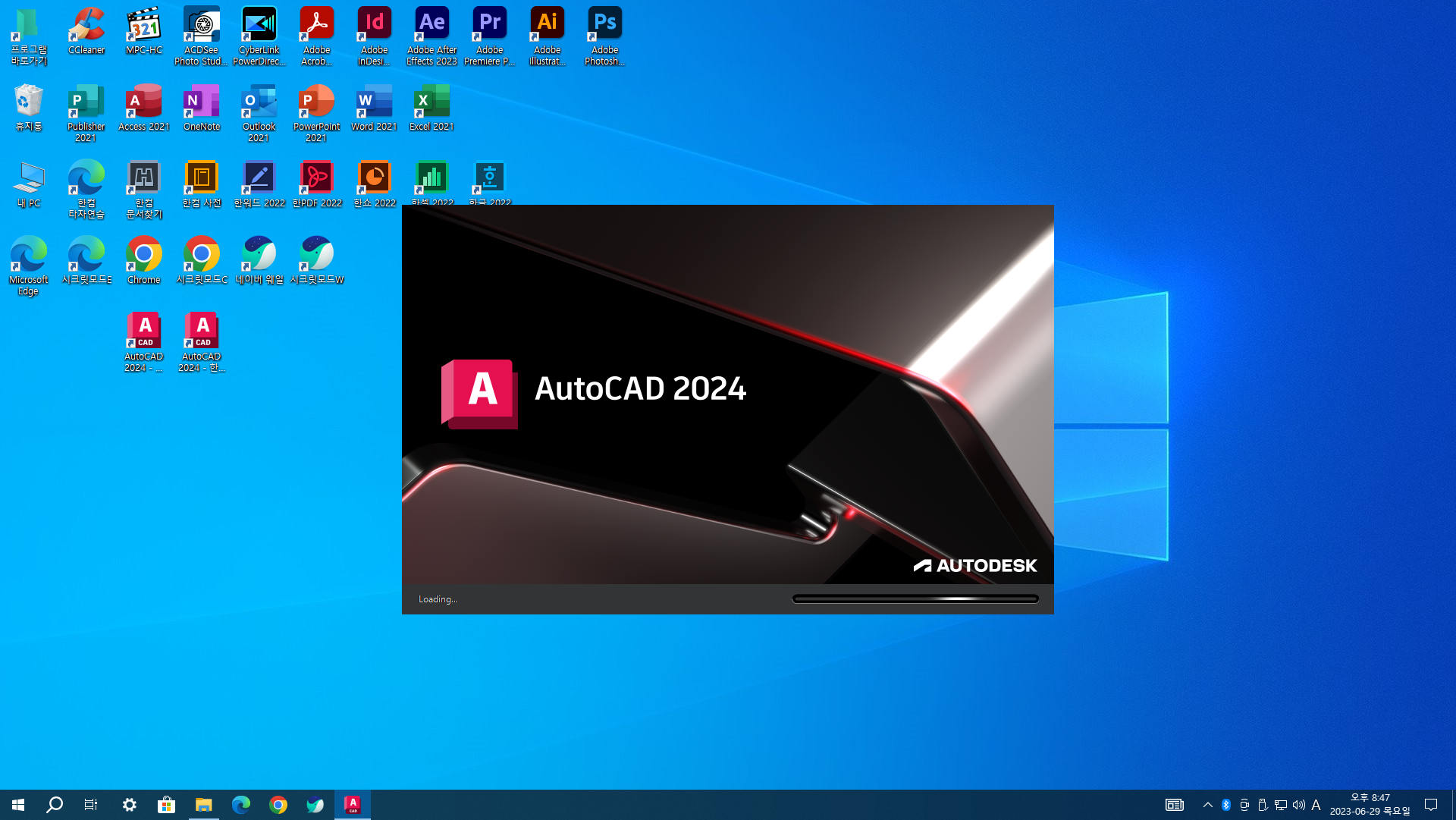The width and height of the screenshot is (1456, 820).
Task: Open the Windows Start menu
Action: coord(18,805)
